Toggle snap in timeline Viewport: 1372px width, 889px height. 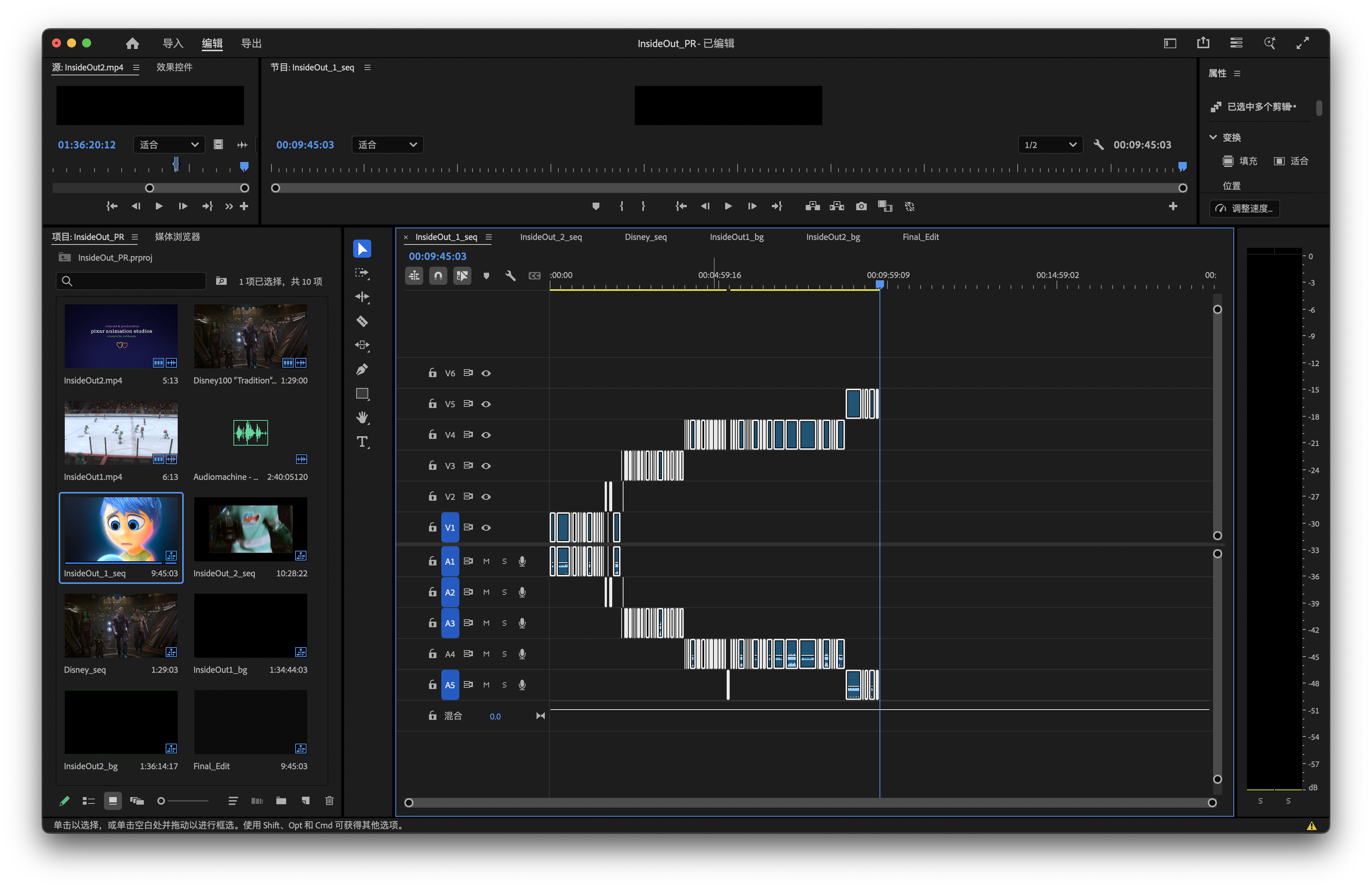tap(438, 276)
